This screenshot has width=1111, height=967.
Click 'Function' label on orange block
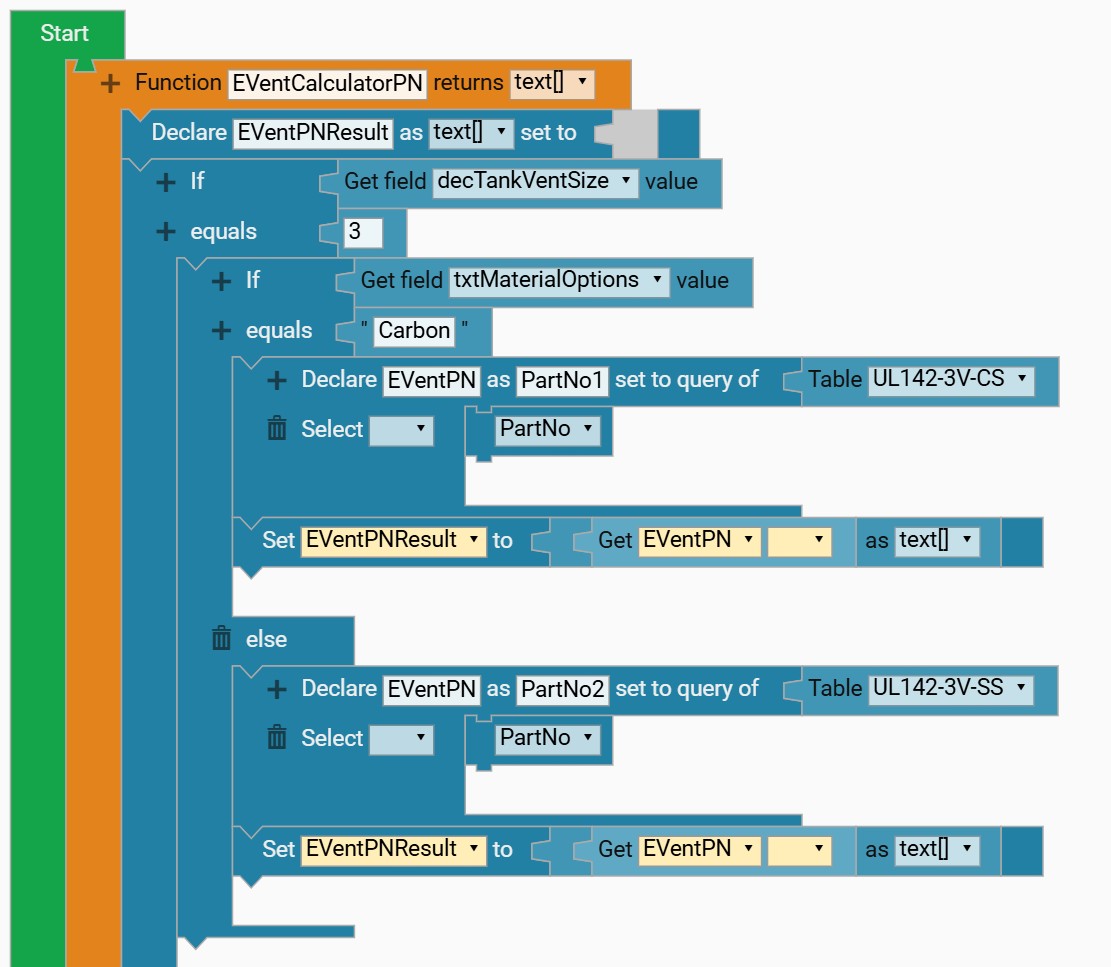(179, 83)
